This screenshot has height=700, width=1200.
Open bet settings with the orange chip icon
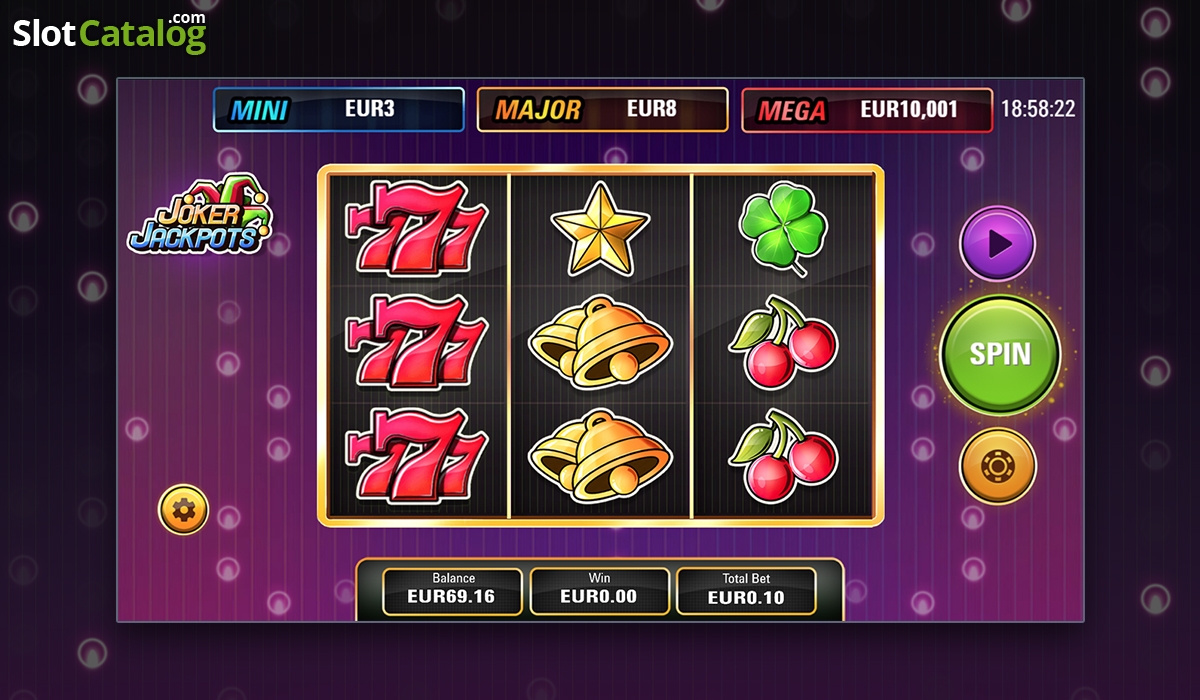pyautogui.click(x=997, y=466)
